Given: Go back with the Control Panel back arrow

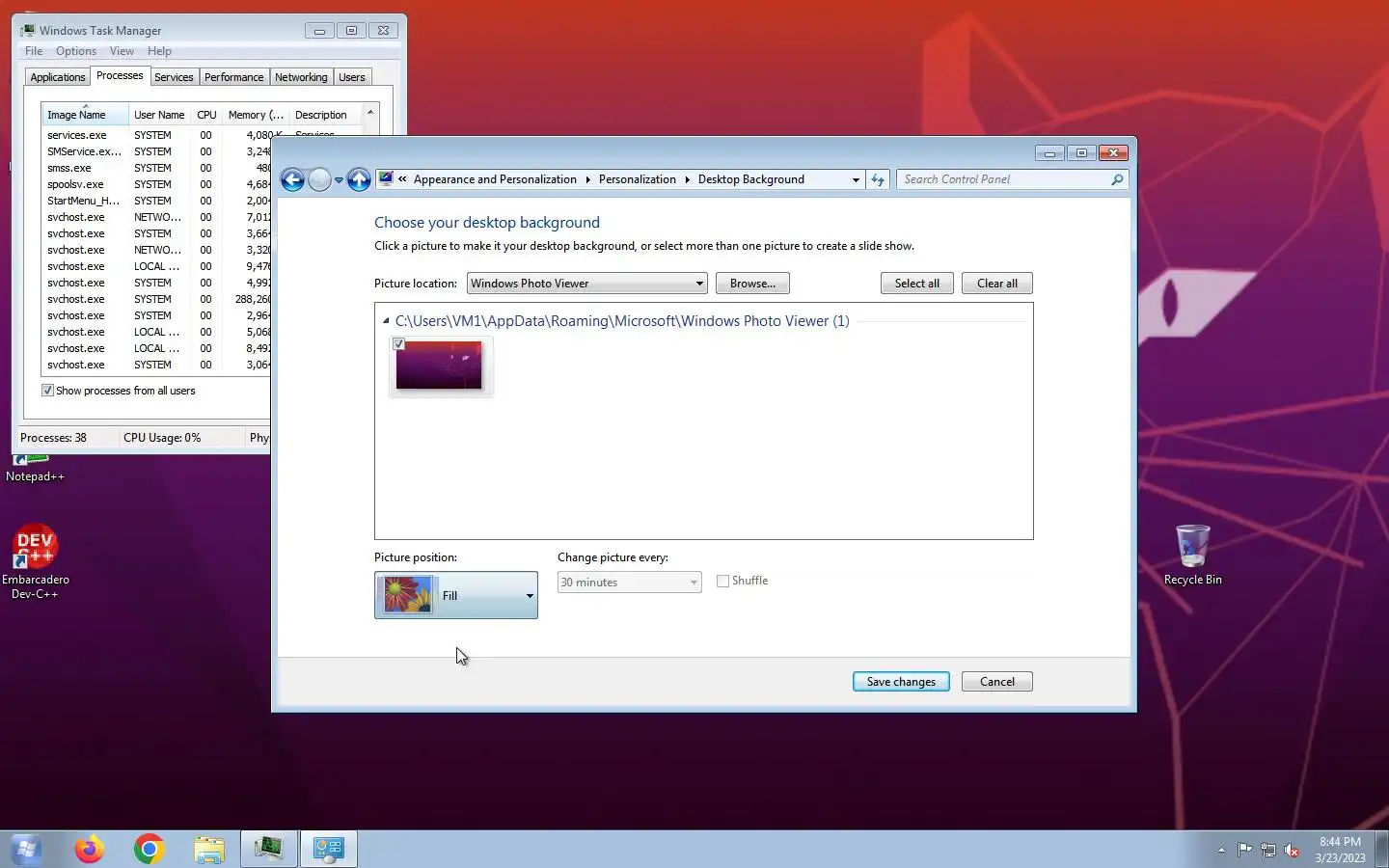Looking at the screenshot, I should click(292, 179).
